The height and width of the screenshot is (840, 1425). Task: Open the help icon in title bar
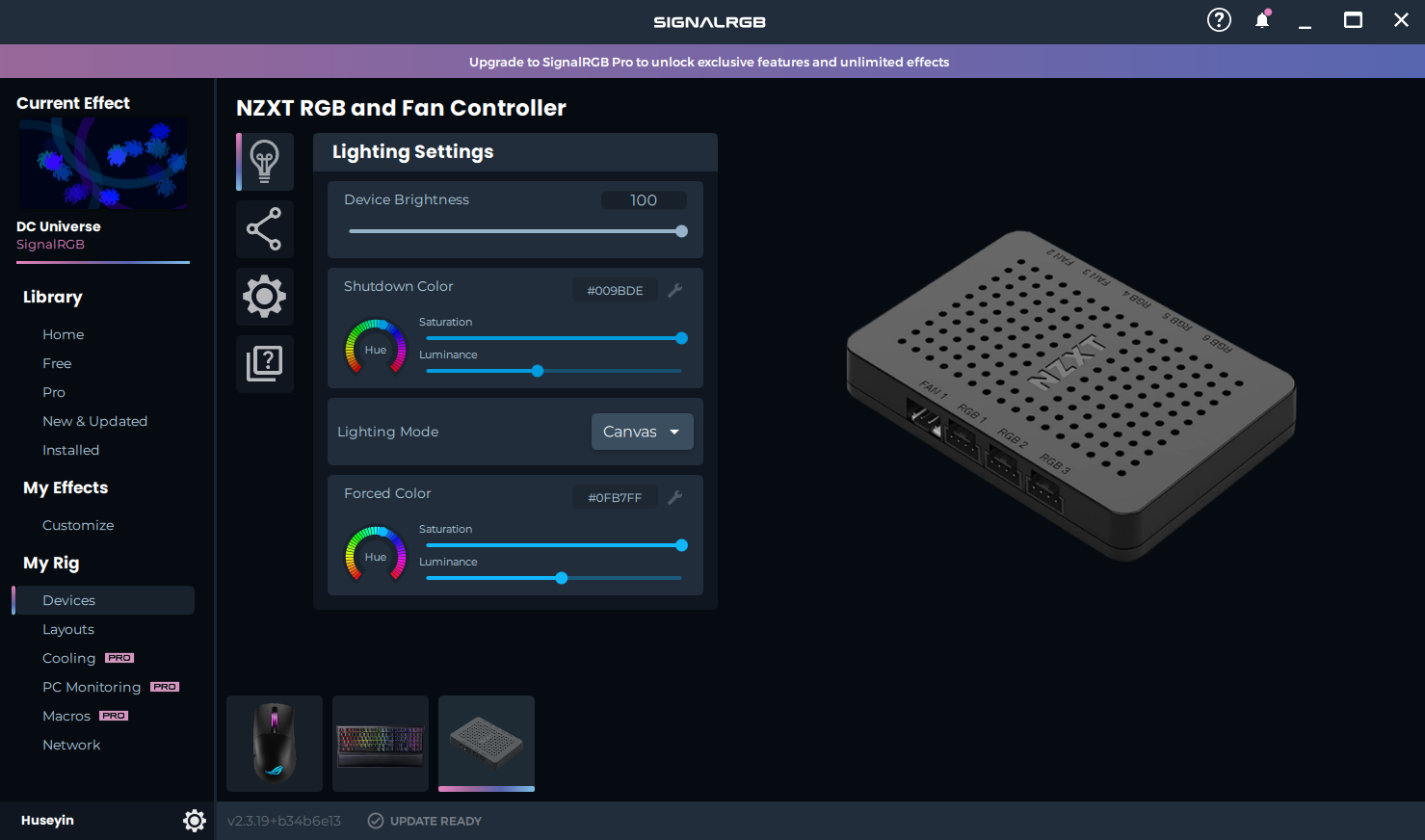point(1219,20)
